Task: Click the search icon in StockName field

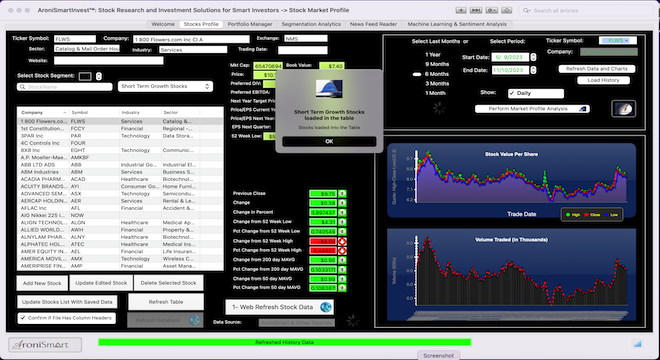Action: coord(22,87)
